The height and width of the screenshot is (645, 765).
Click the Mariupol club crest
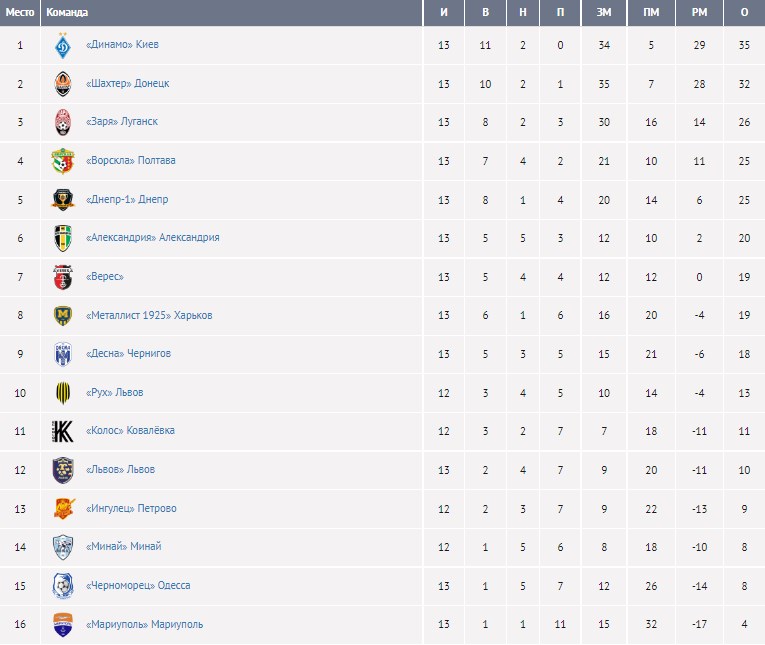[x=63, y=625]
